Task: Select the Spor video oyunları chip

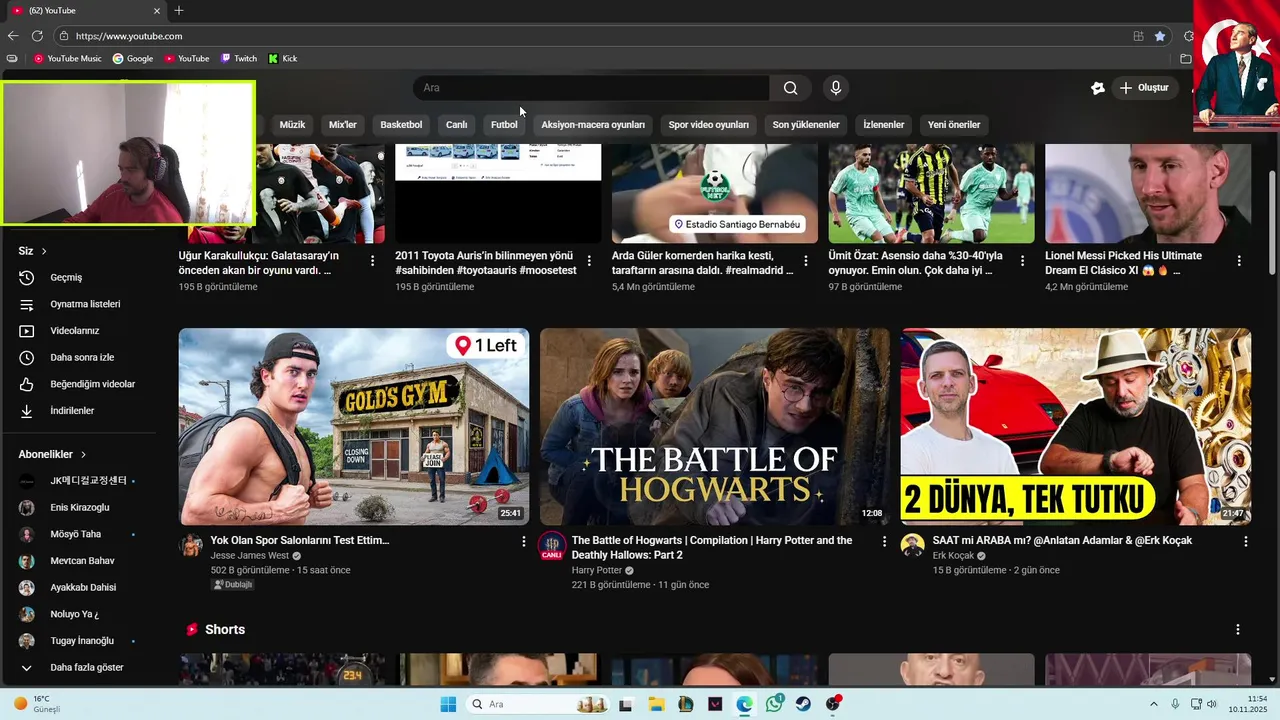Action: (708, 125)
